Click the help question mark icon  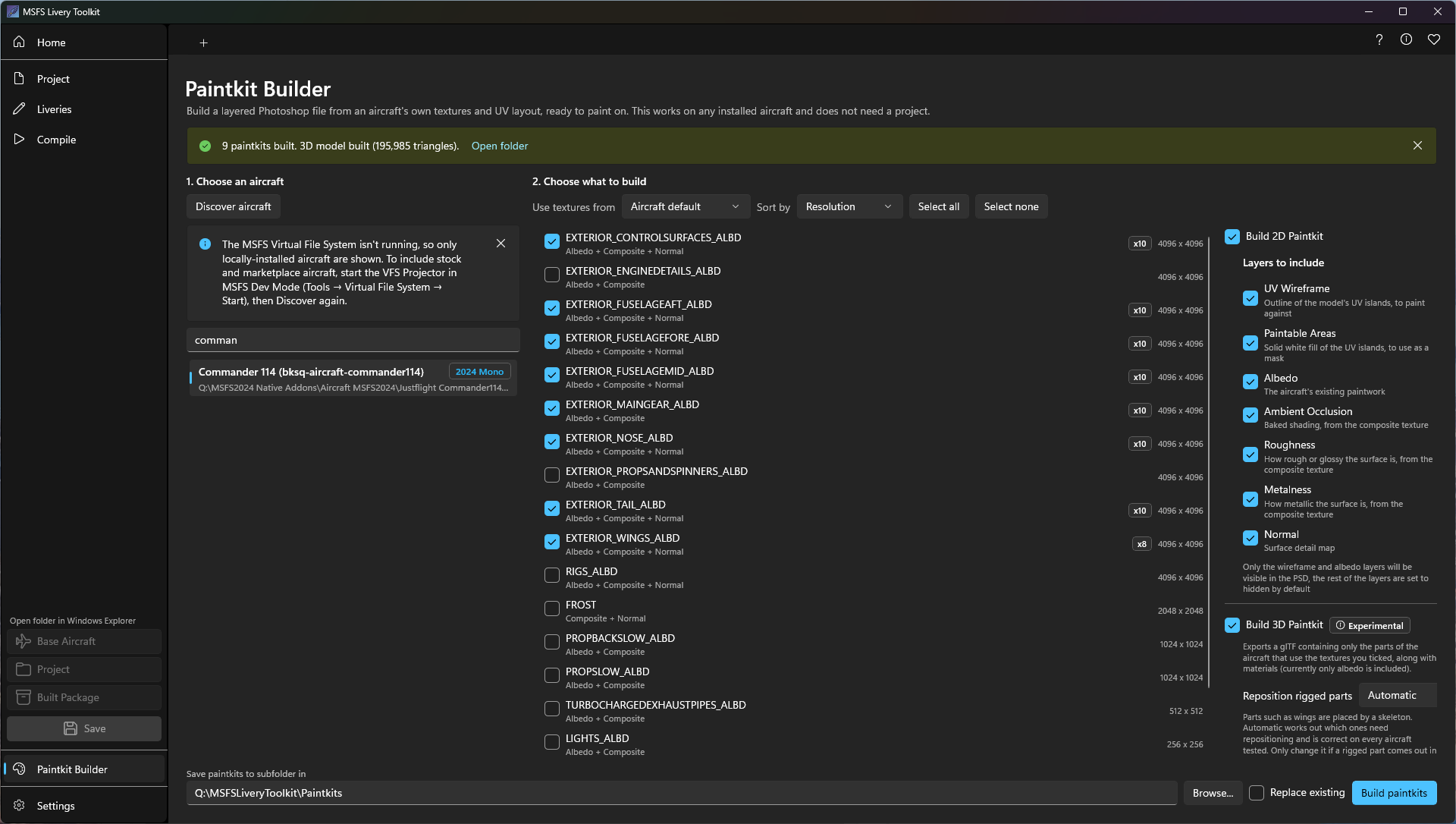pyautogui.click(x=1379, y=39)
